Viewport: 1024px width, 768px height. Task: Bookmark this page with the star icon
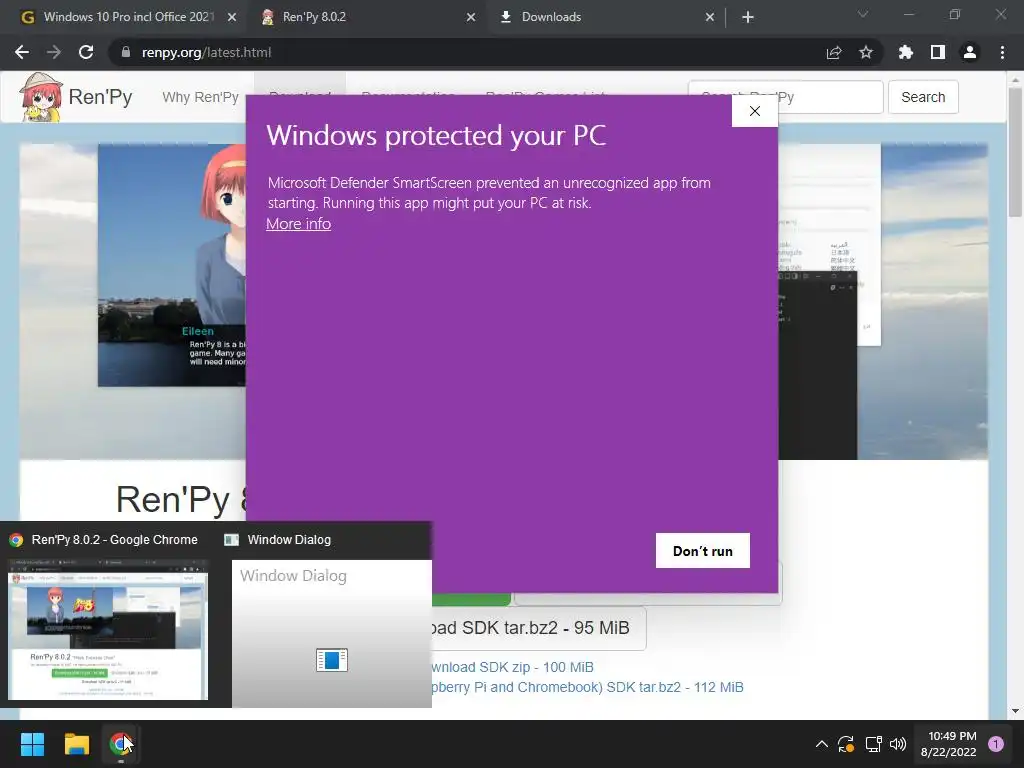point(866,52)
